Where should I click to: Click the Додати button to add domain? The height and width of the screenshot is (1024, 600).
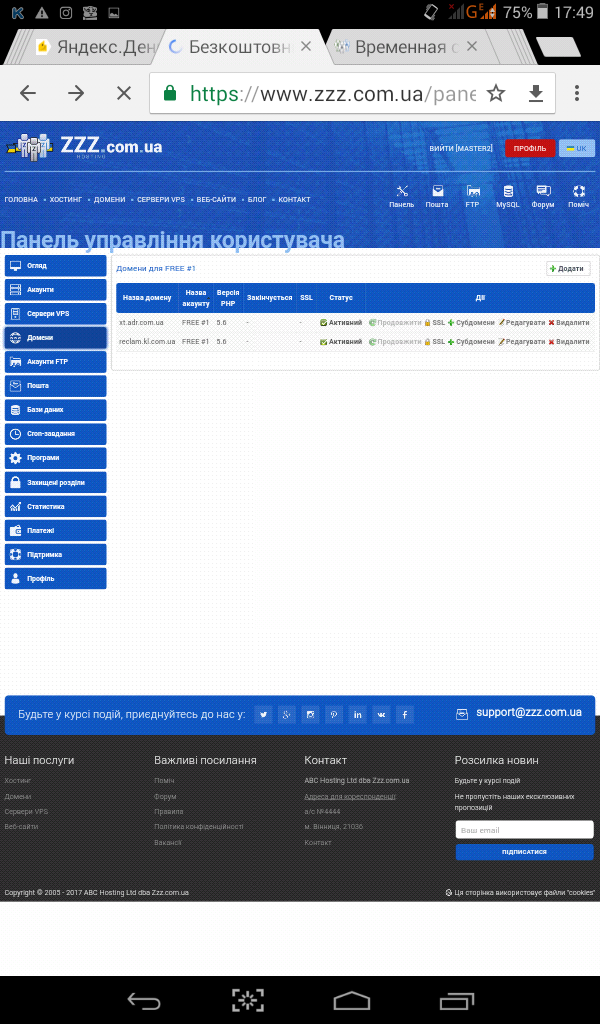pos(568,269)
